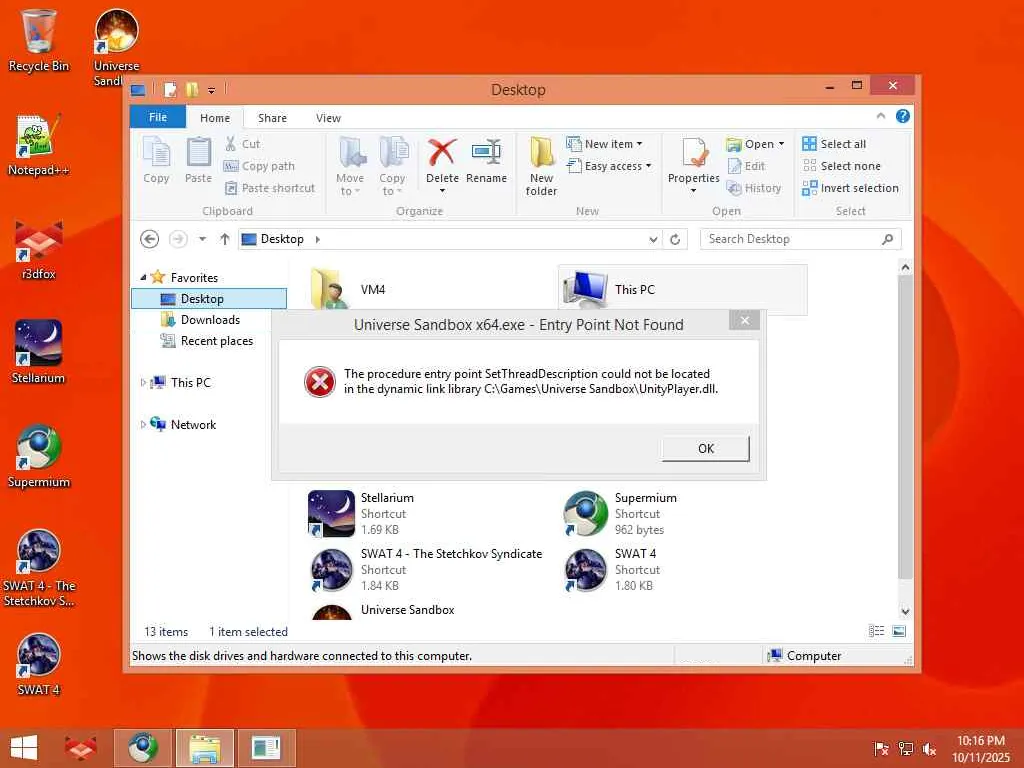Click the Rename ribbon icon

(x=486, y=160)
